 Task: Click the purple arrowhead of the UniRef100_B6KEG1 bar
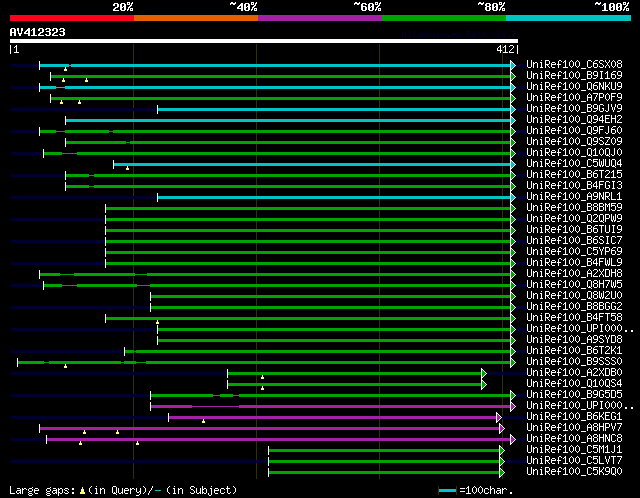(x=499, y=417)
